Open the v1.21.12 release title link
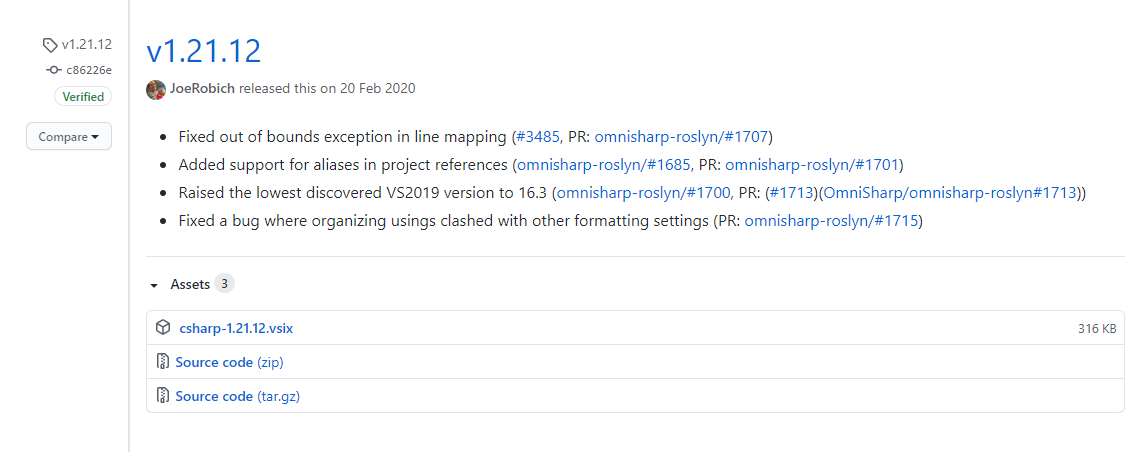Image resolution: width=1134 pixels, height=452 pixels. pyautogui.click(x=204, y=51)
